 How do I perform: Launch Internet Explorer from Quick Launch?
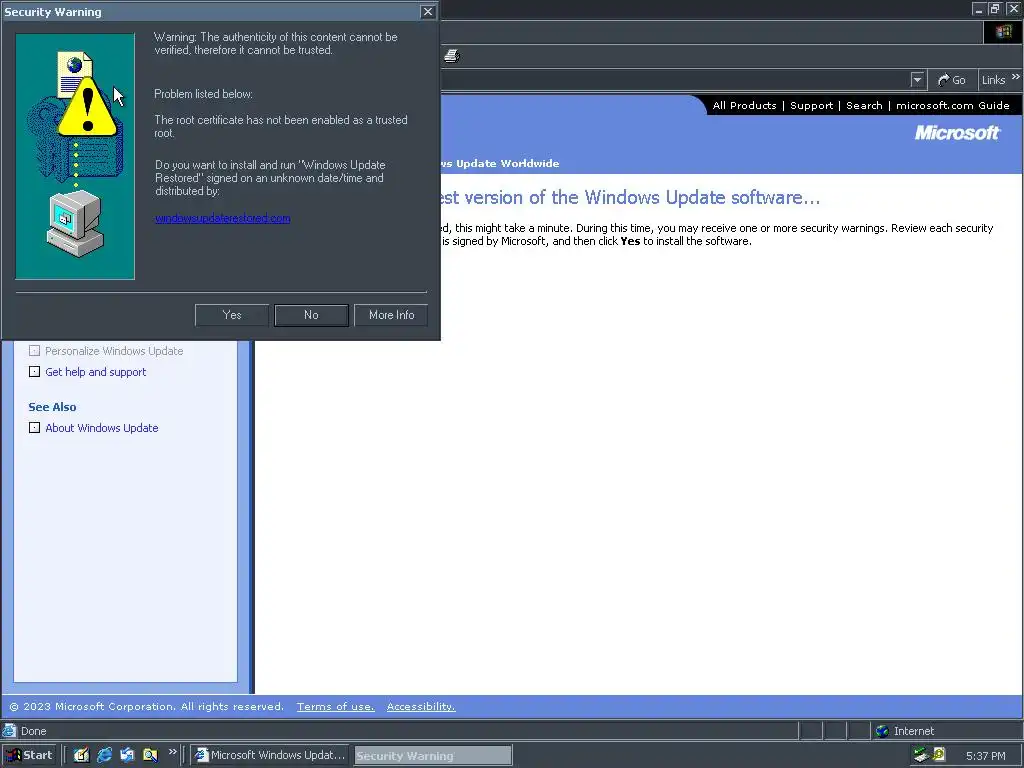click(104, 755)
